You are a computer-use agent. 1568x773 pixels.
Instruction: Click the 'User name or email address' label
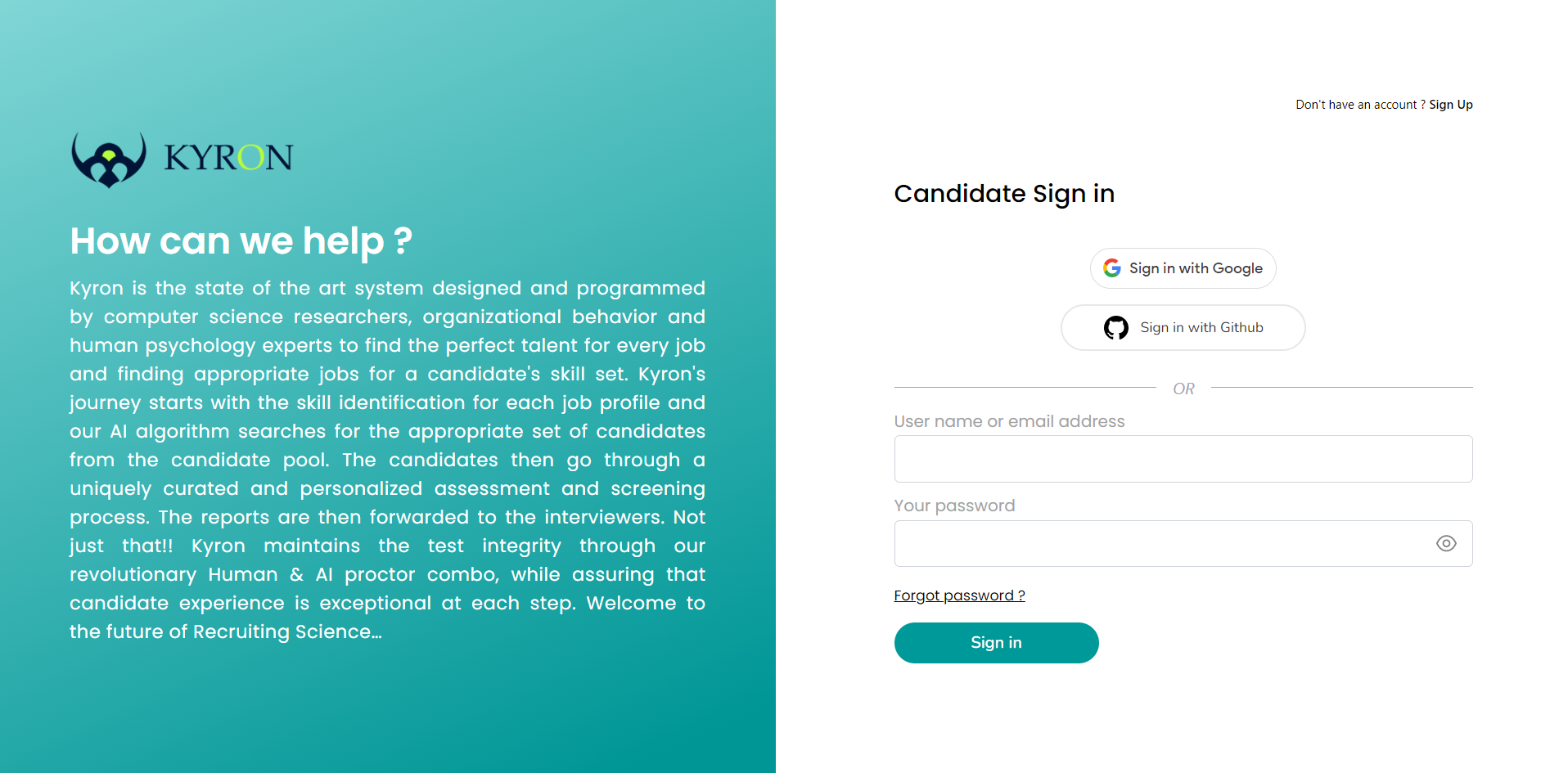(x=1009, y=421)
